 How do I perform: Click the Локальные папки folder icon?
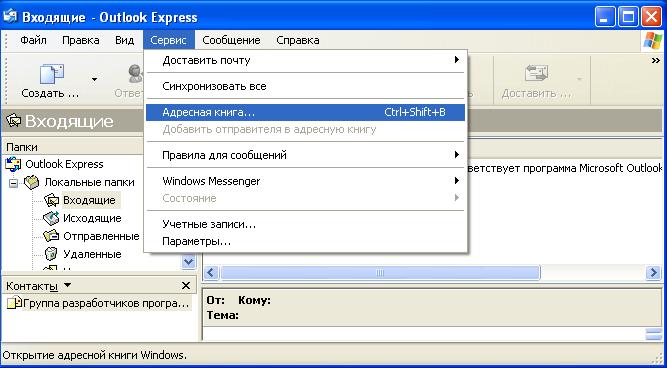(x=32, y=183)
